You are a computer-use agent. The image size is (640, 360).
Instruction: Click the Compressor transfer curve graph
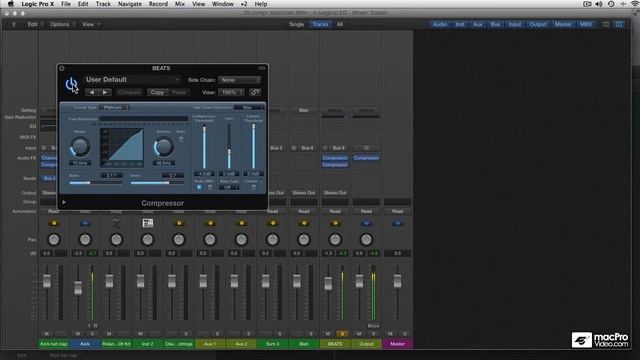(122, 148)
